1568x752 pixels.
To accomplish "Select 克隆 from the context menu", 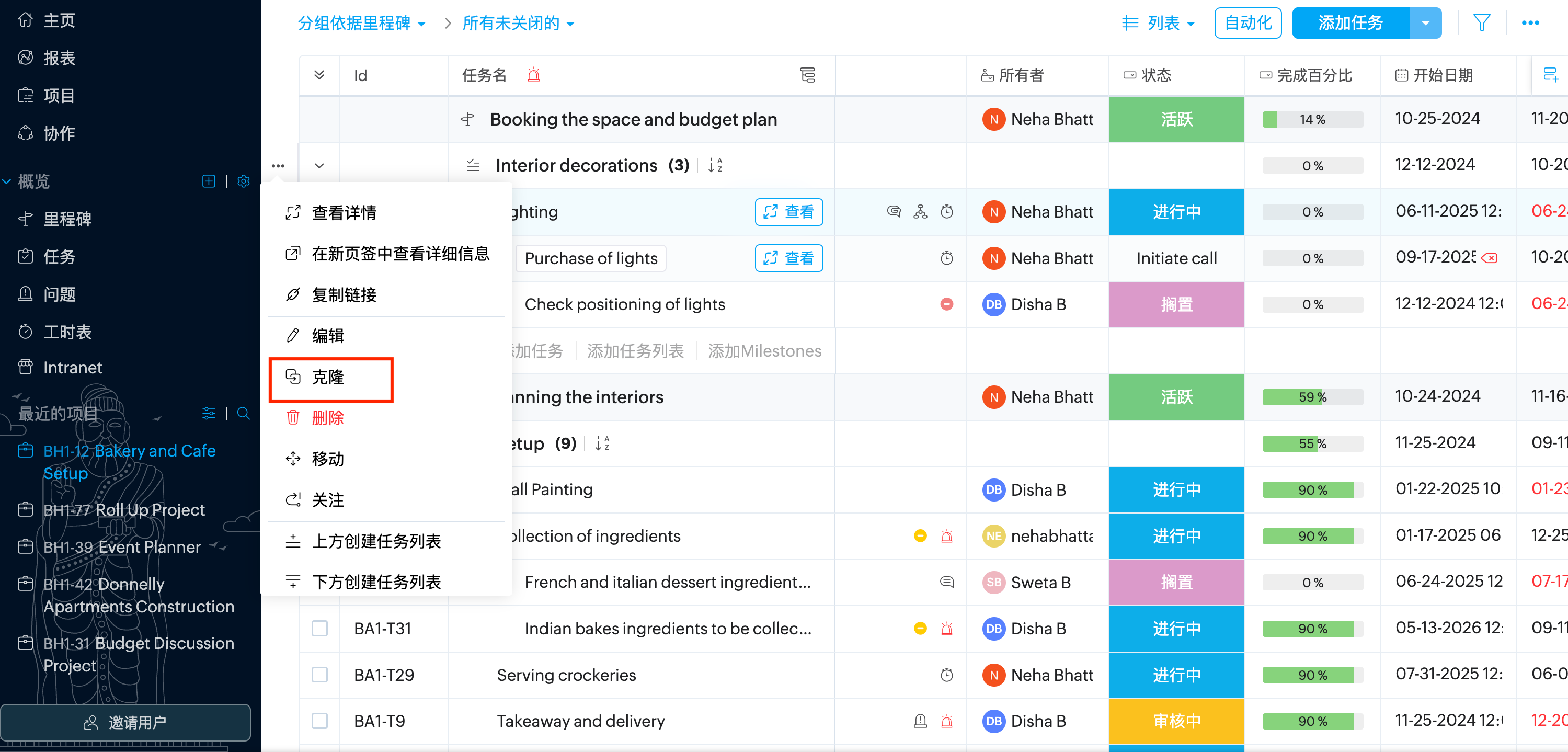I will click(x=329, y=378).
